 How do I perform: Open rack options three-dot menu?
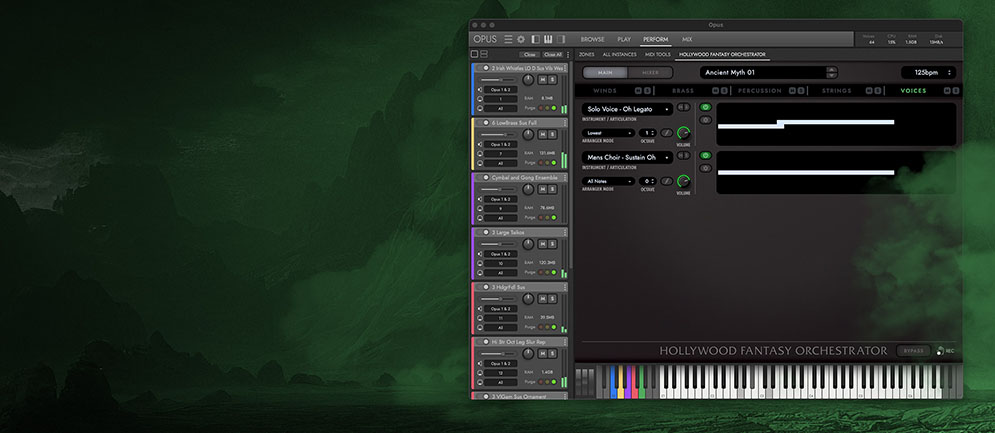click(568, 55)
